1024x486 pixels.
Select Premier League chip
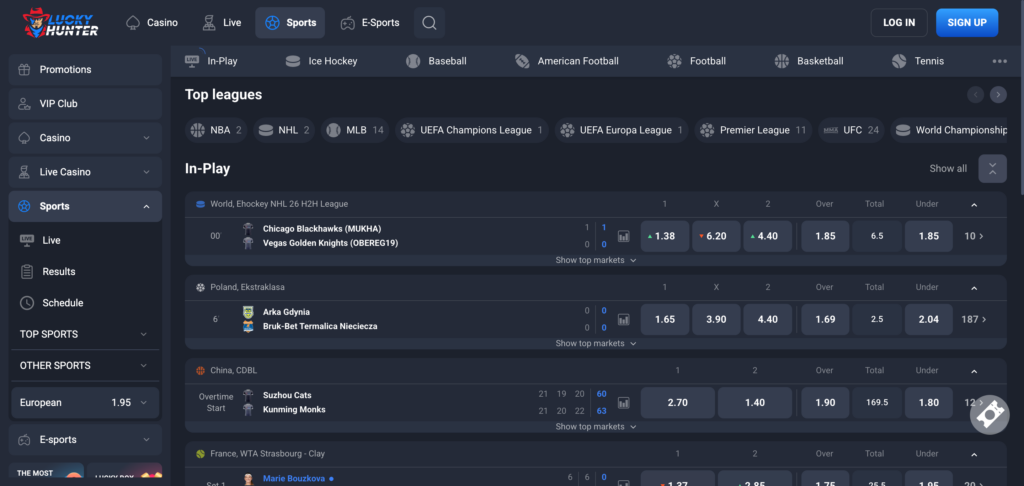pos(754,130)
